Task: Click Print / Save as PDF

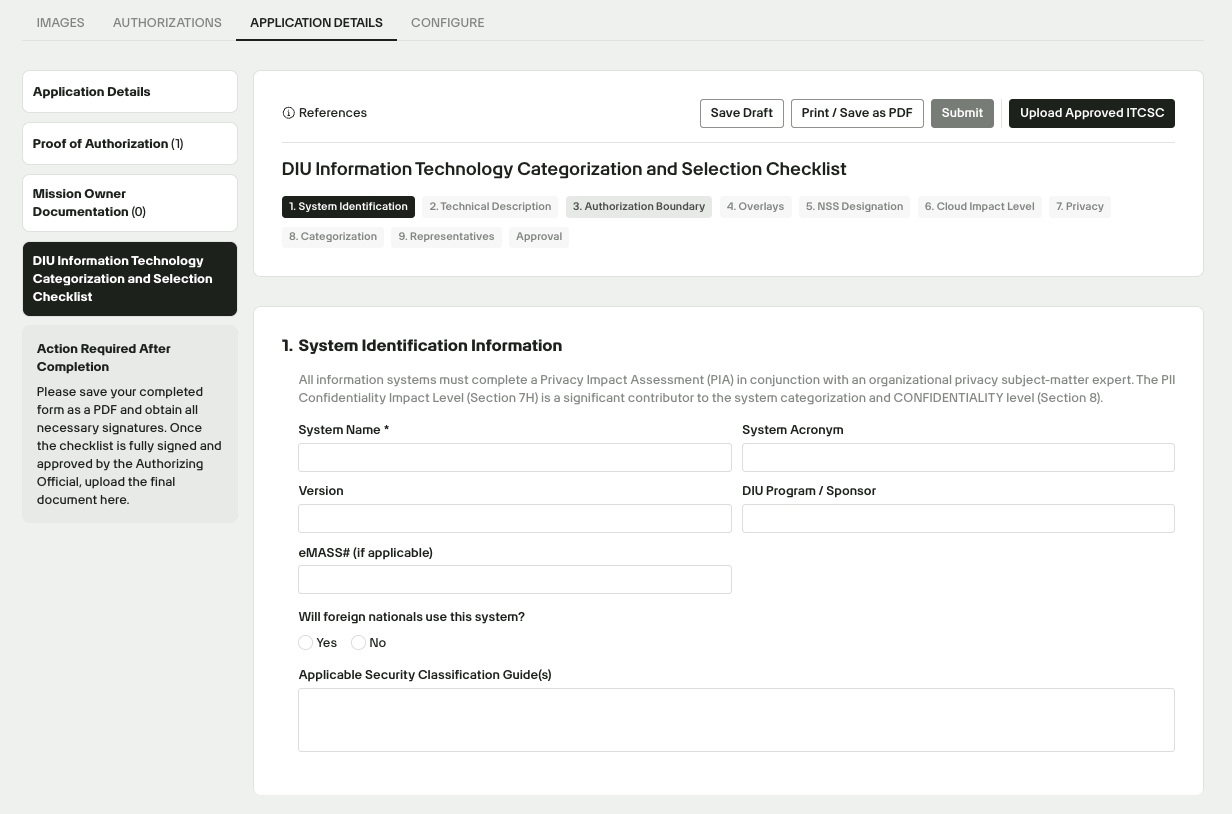Action: (x=857, y=113)
